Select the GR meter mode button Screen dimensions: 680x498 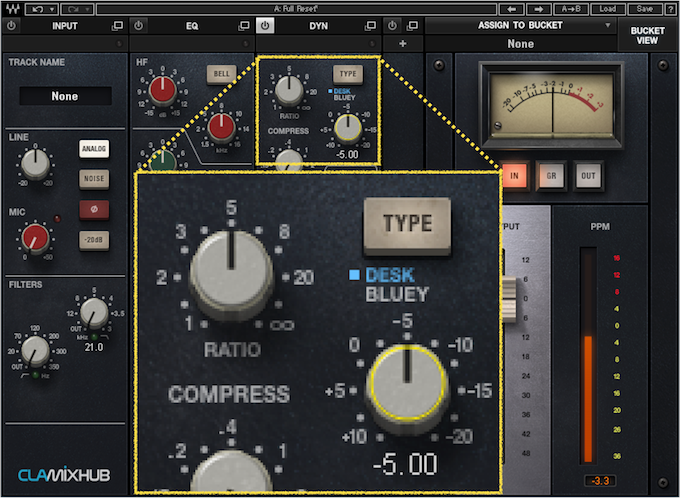[551, 176]
